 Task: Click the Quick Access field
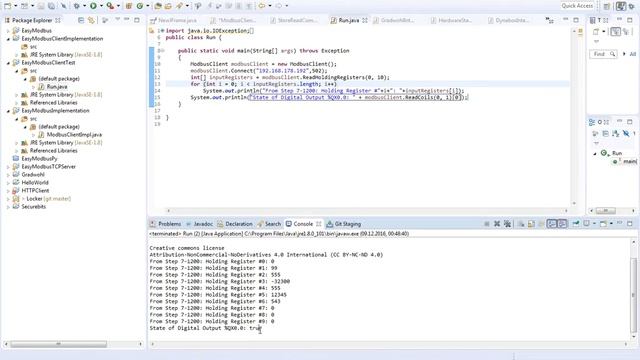pos(577,6)
